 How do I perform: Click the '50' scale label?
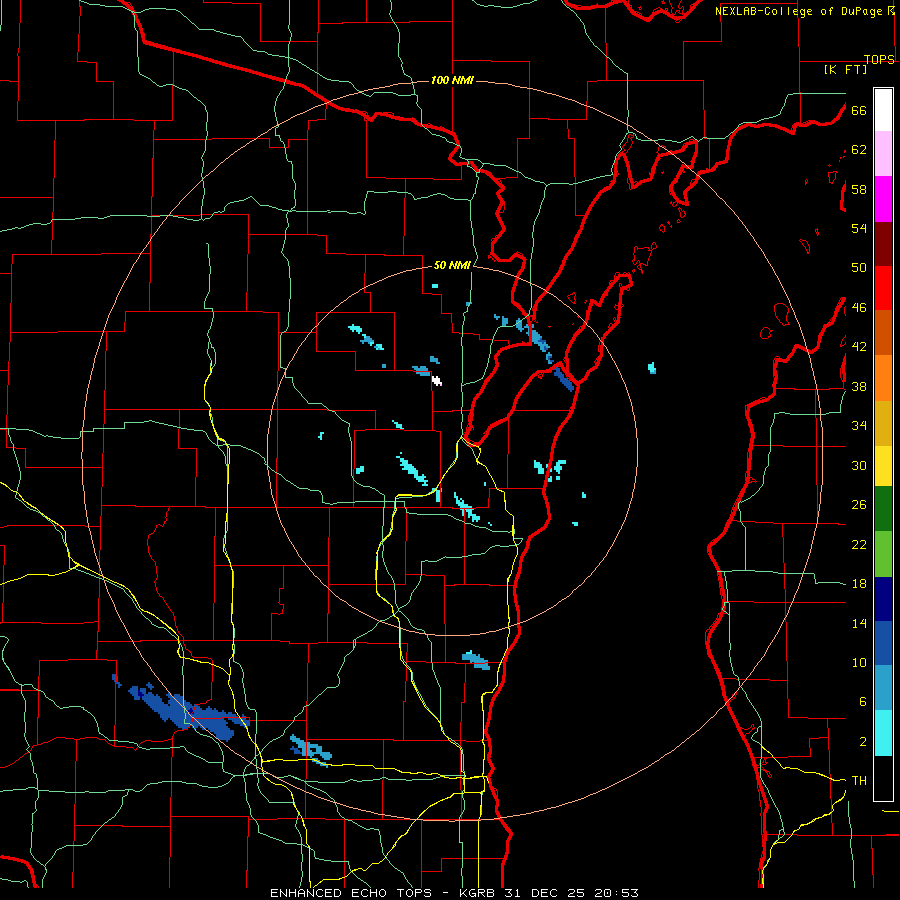tap(859, 268)
